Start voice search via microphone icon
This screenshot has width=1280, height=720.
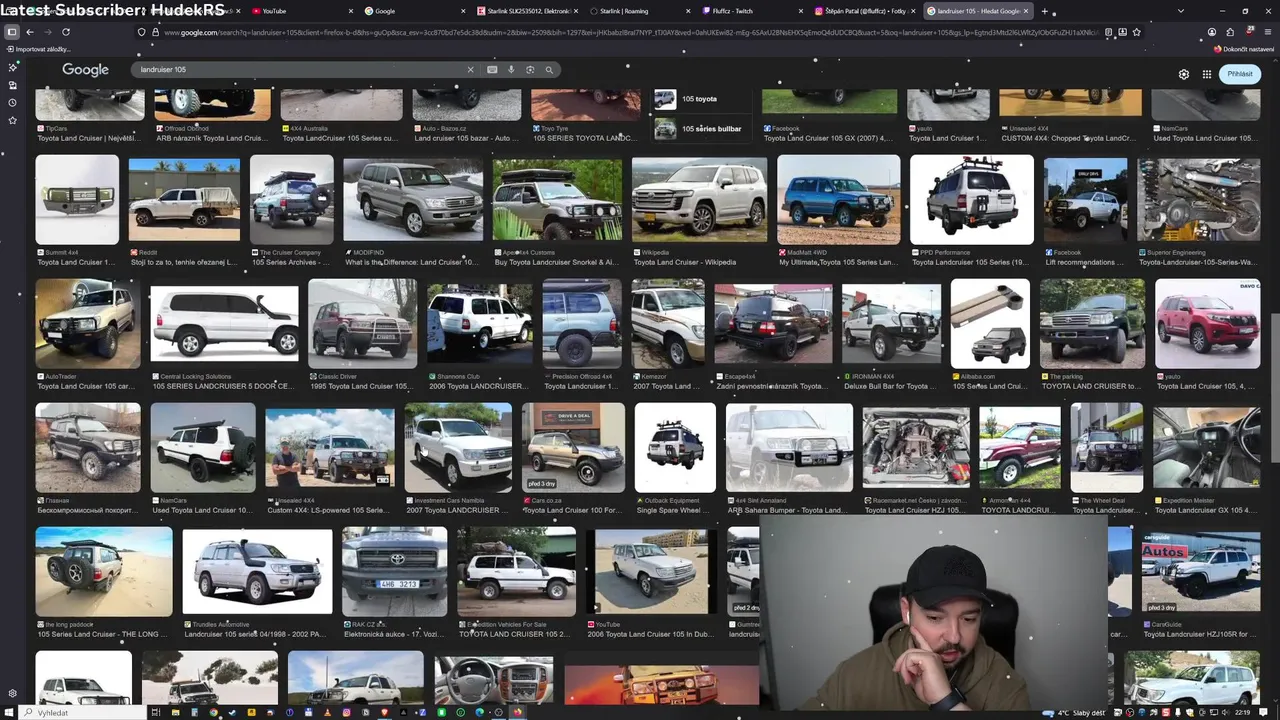511,70
